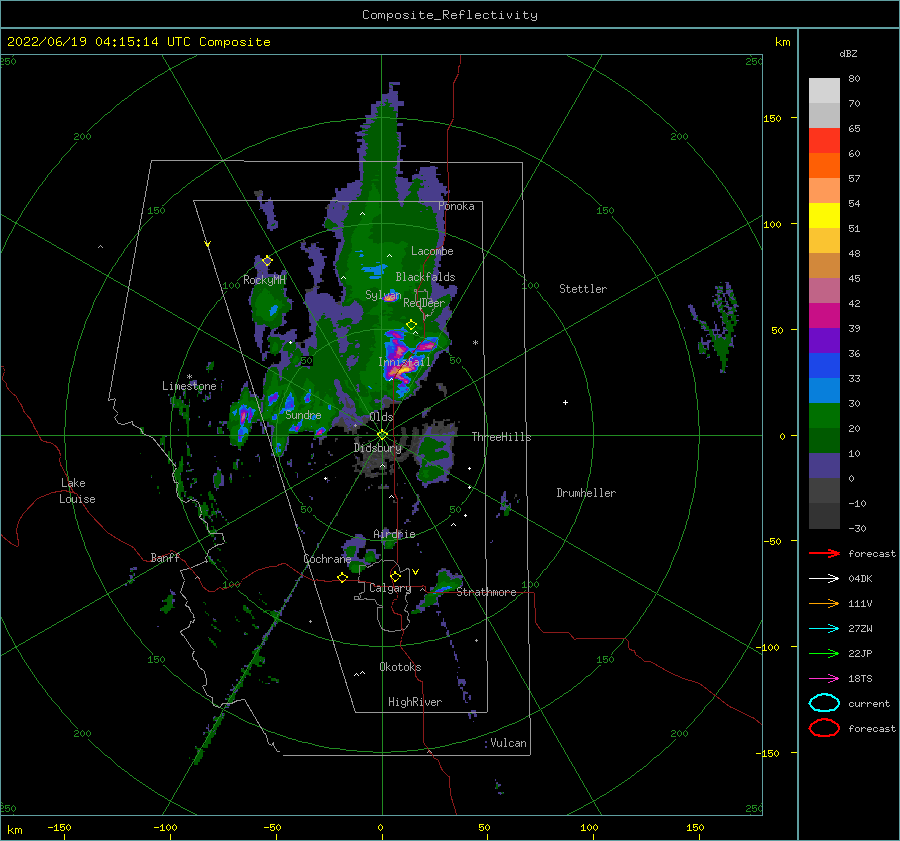The image size is (900, 841).
Task: Click the Stettler city label
Action: point(583,289)
